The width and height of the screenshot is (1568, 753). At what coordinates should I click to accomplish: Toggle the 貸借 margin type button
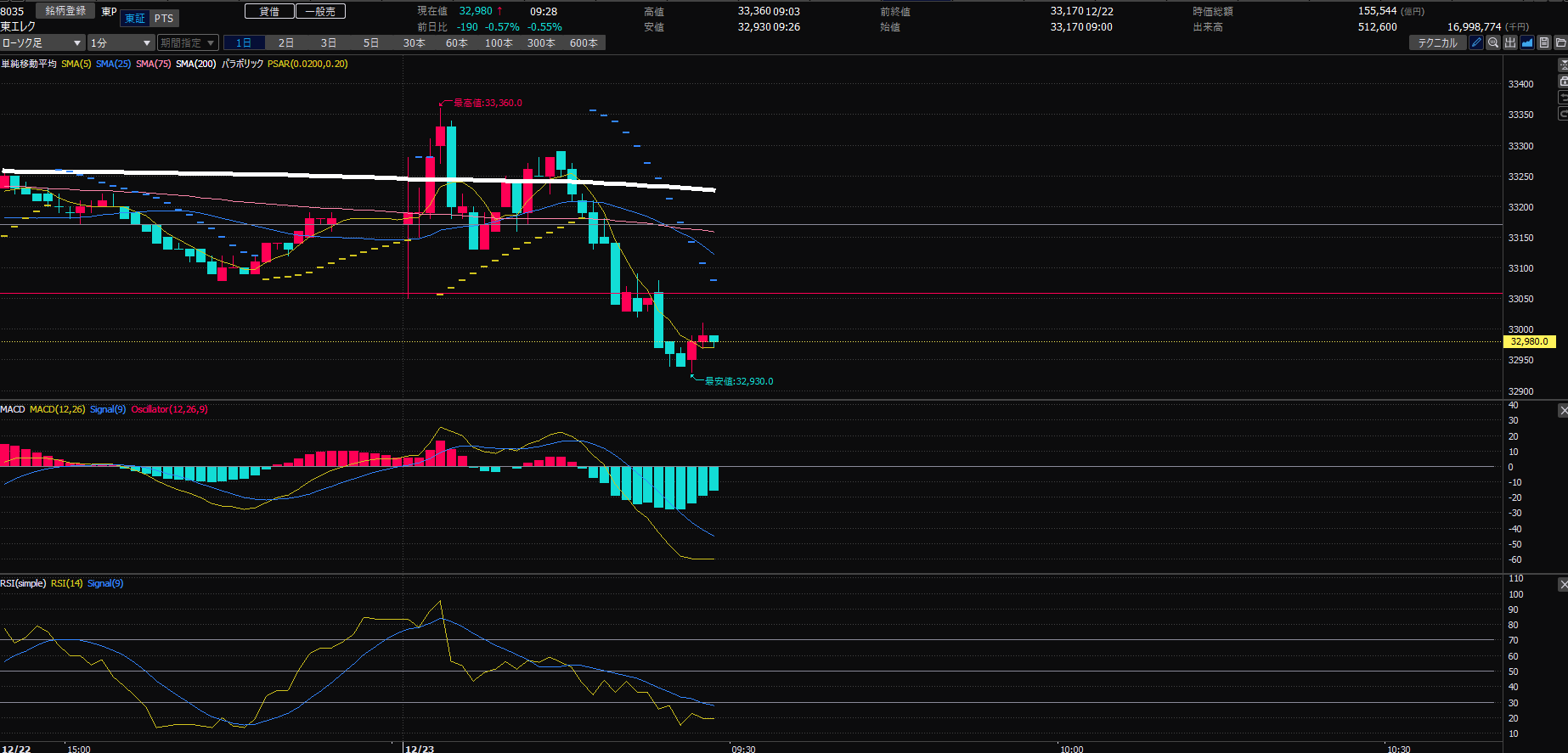(269, 11)
